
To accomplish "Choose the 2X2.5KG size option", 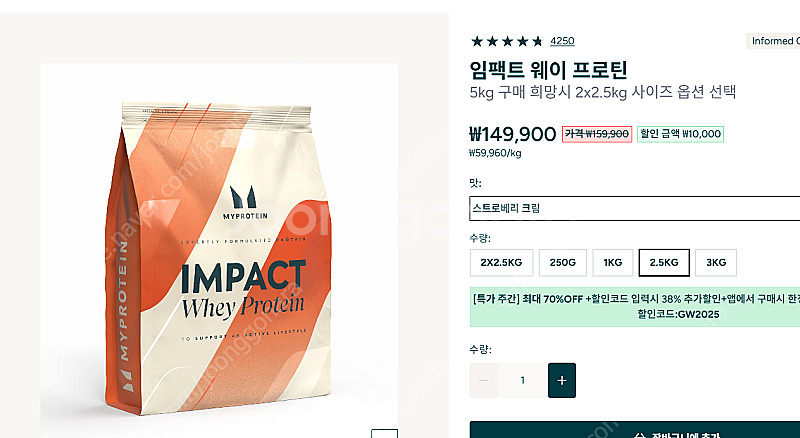I will pyautogui.click(x=501, y=263).
